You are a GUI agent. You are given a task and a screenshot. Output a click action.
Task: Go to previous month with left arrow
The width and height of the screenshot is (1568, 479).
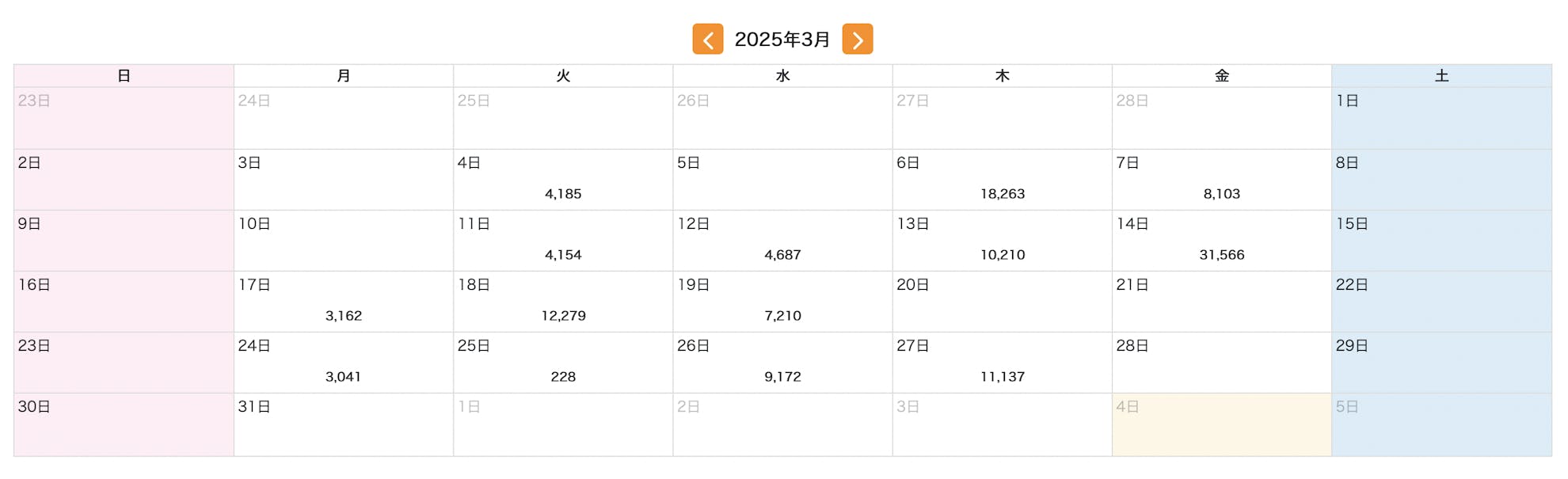707,39
